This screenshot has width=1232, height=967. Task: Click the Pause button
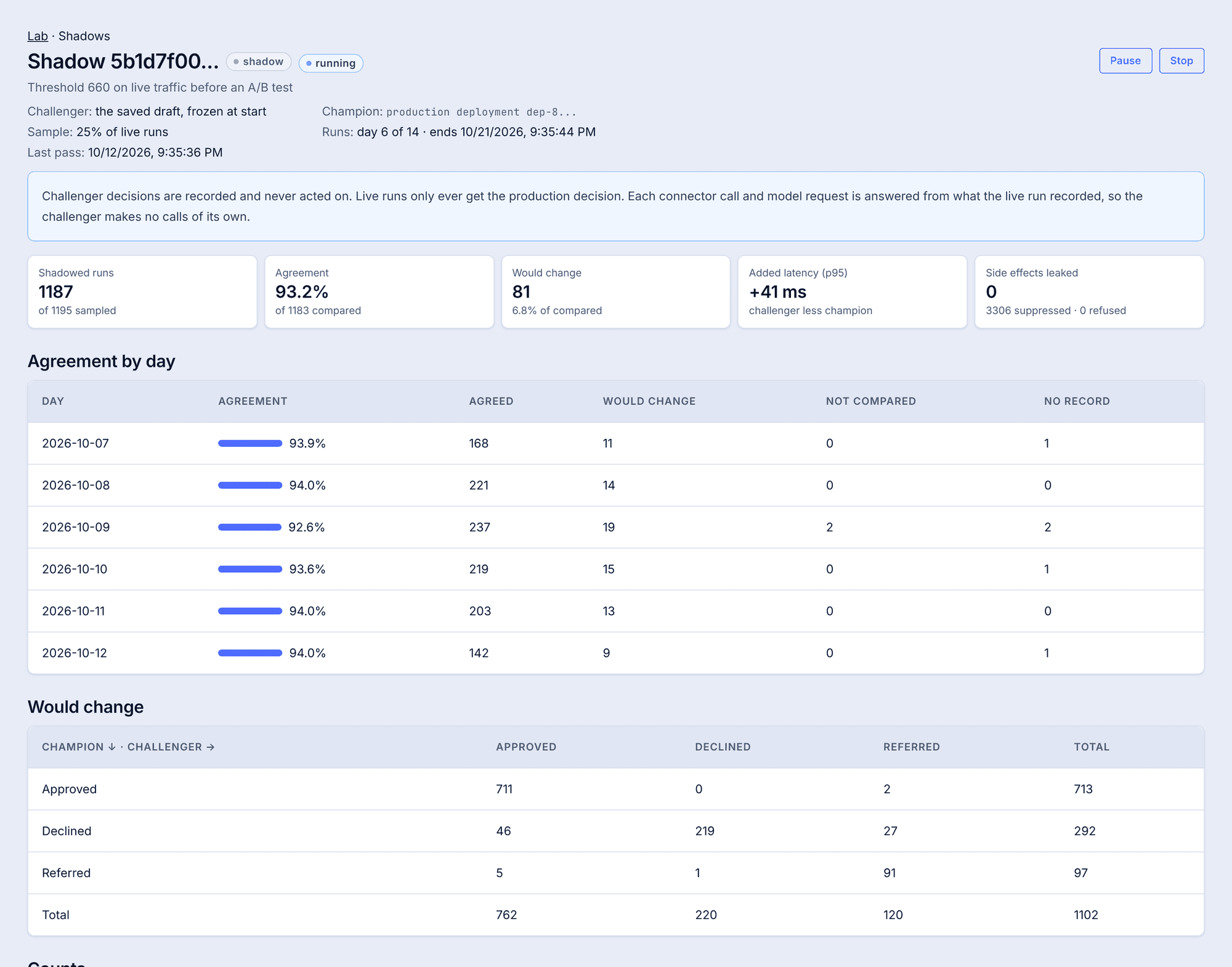[x=1125, y=60]
